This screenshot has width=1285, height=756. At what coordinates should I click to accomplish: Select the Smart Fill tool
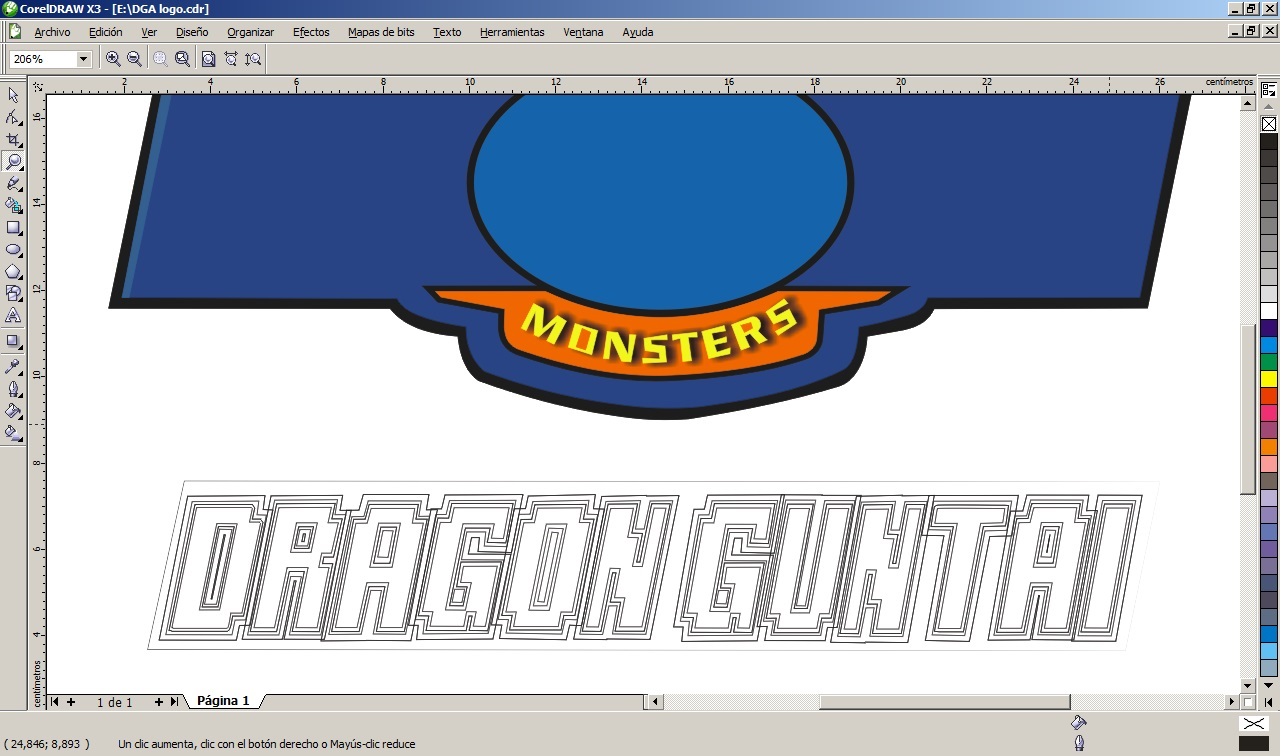13,205
